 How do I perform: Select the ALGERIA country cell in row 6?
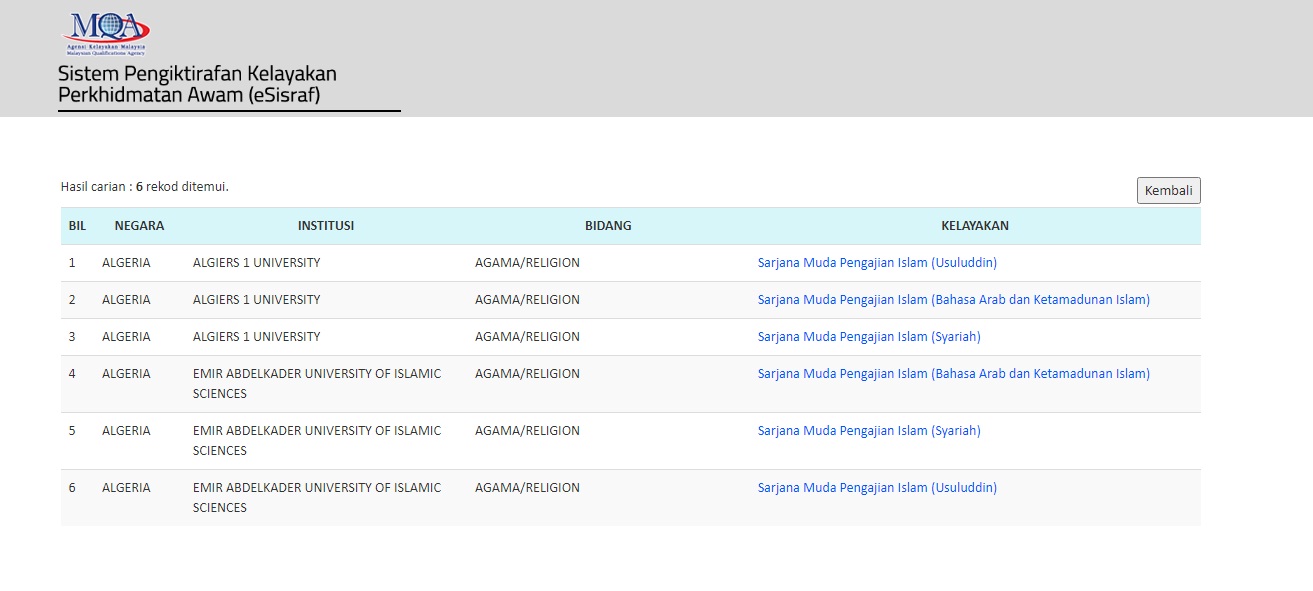tap(126, 488)
